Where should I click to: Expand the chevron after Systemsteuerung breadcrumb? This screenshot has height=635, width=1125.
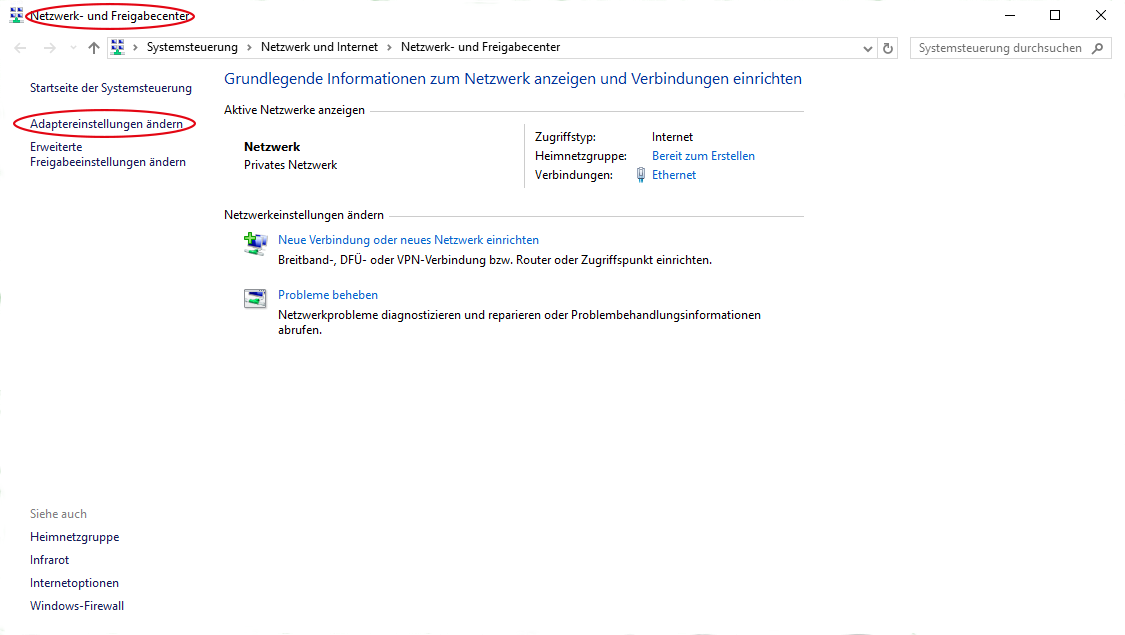(250, 47)
